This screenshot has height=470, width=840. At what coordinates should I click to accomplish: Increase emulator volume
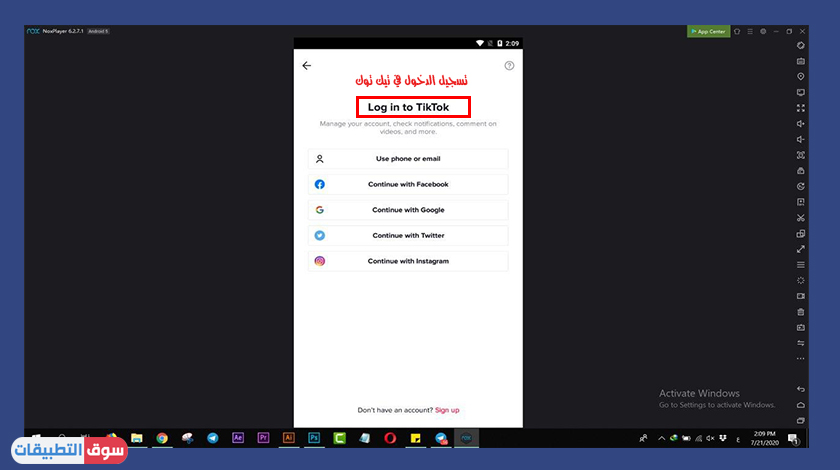800,124
